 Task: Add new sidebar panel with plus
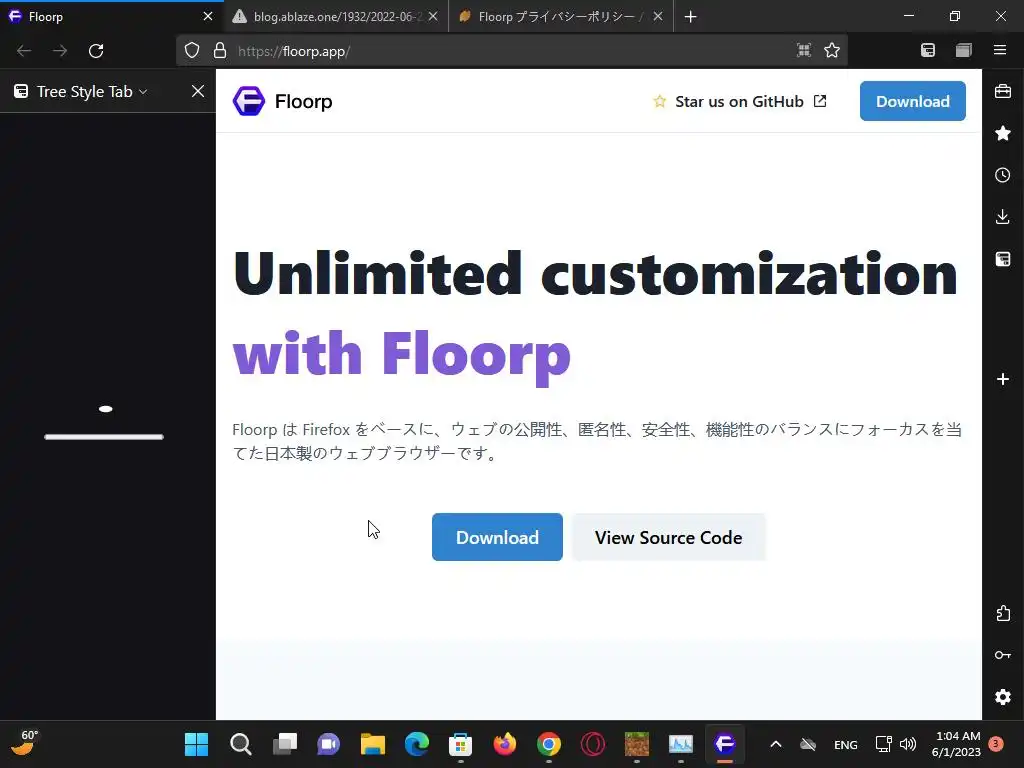[x=1003, y=379]
